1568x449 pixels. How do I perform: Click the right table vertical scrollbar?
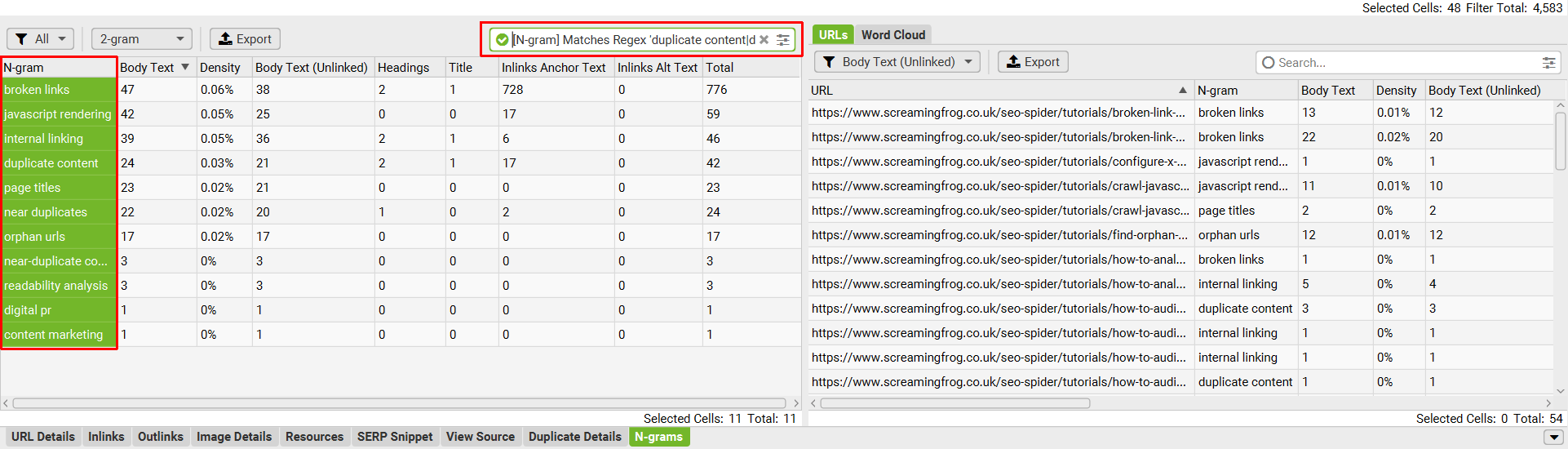click(x=1560, y=142)
